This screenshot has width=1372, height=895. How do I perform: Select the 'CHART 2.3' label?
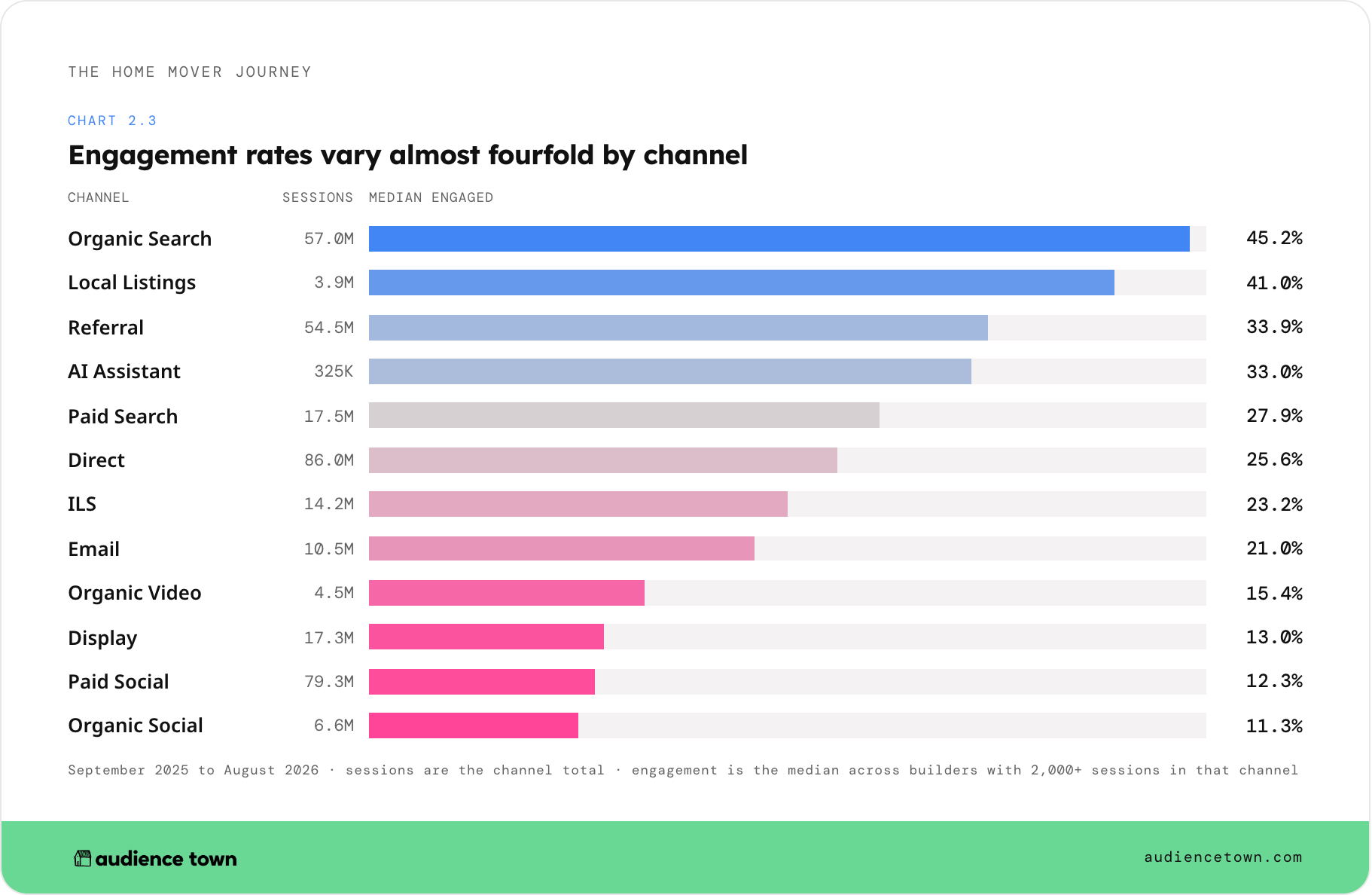[x=112, y=121]
